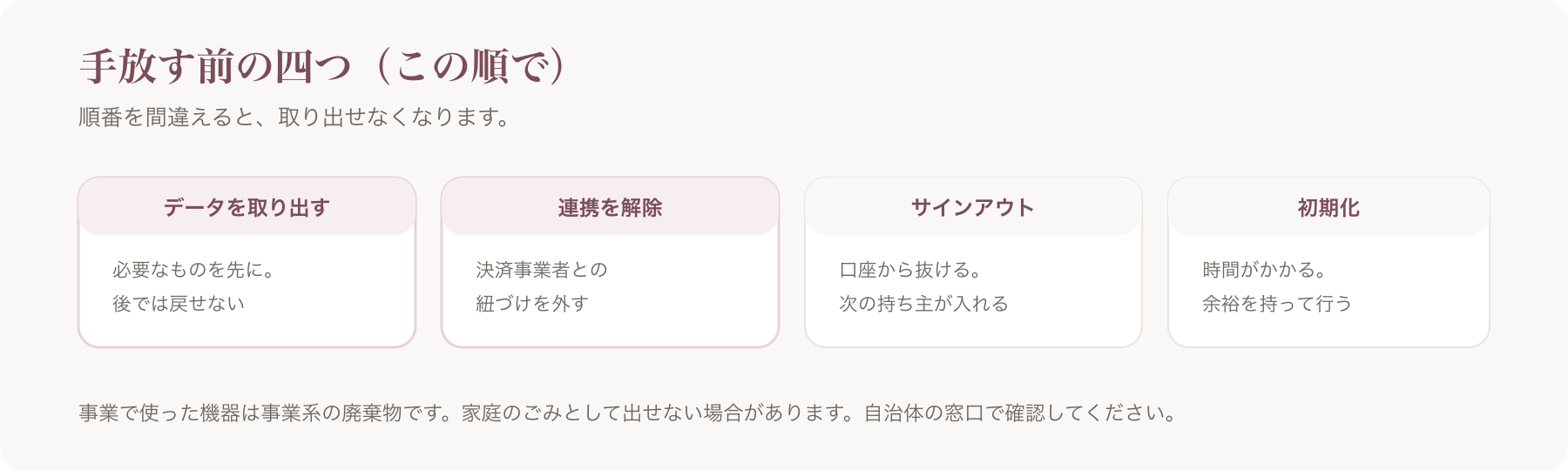Select the 連携を解除 step header
Viewport: 1568px width, 470px height.
coord(610,207)
